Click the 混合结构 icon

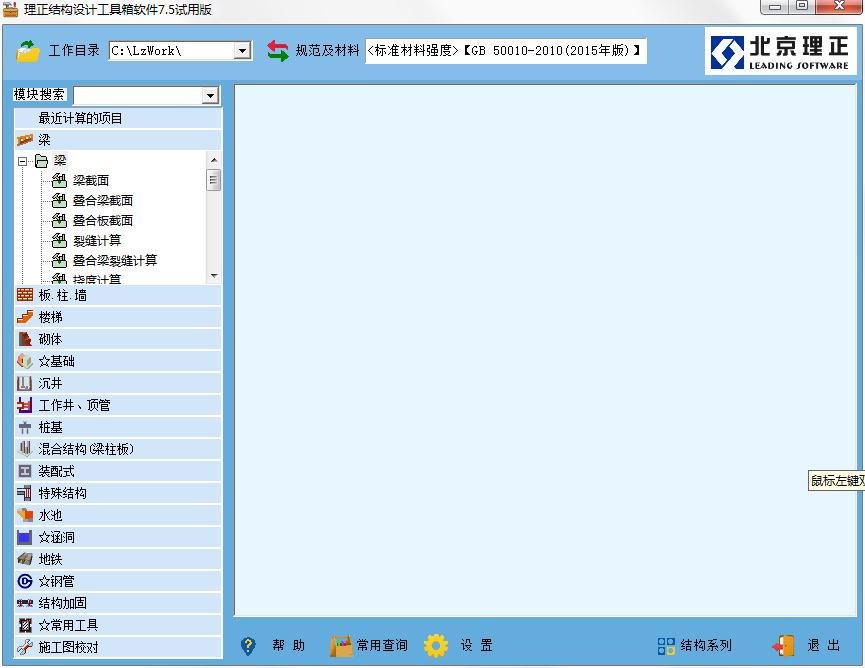click(25, 449)
